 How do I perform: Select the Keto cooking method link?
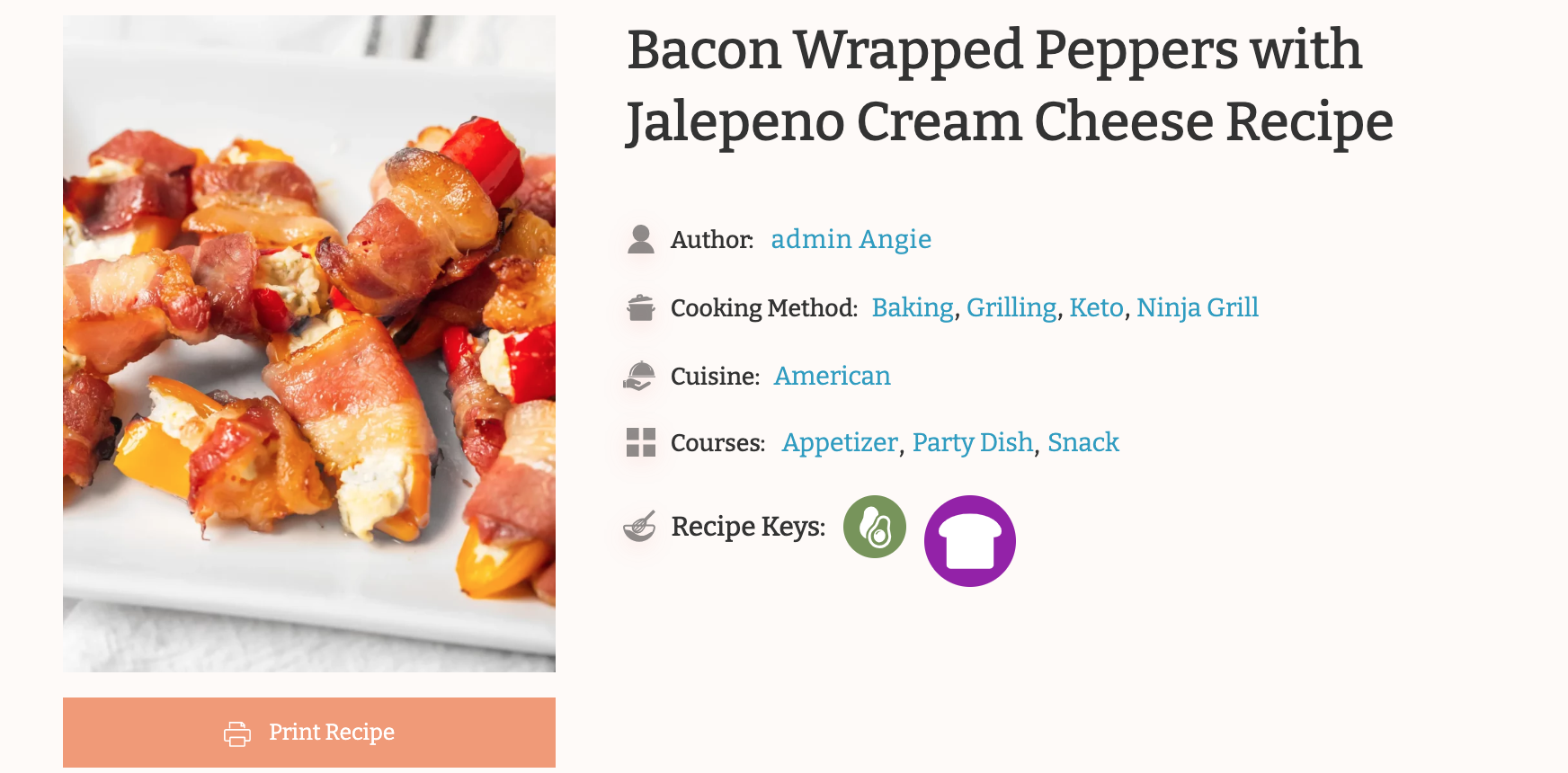coord(1096,307)
